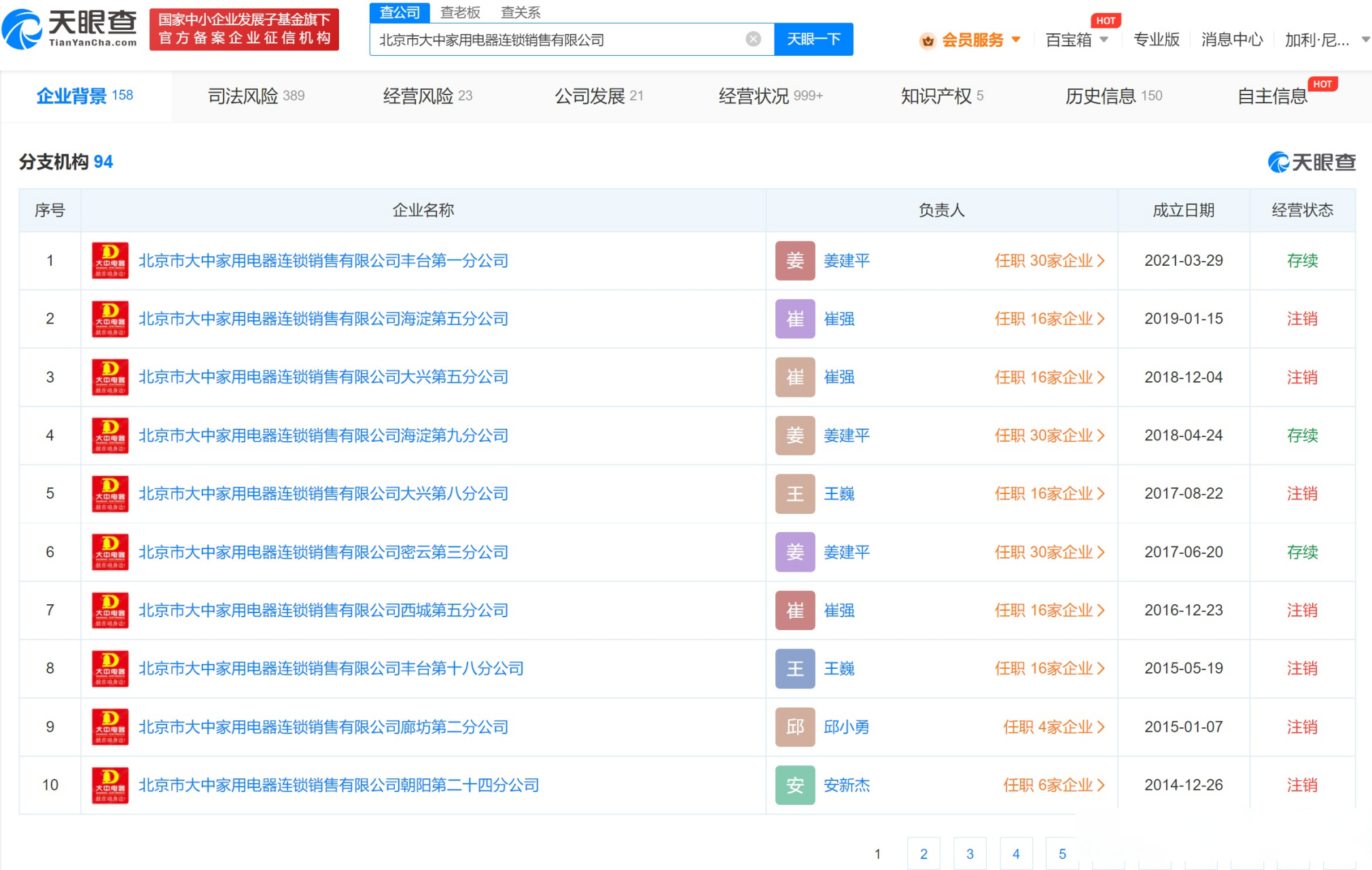The width and height of the screenshot is (1372, 870).
Task: Expand the 会员服务 dropdown arrow
Action: coord(1016,39)
